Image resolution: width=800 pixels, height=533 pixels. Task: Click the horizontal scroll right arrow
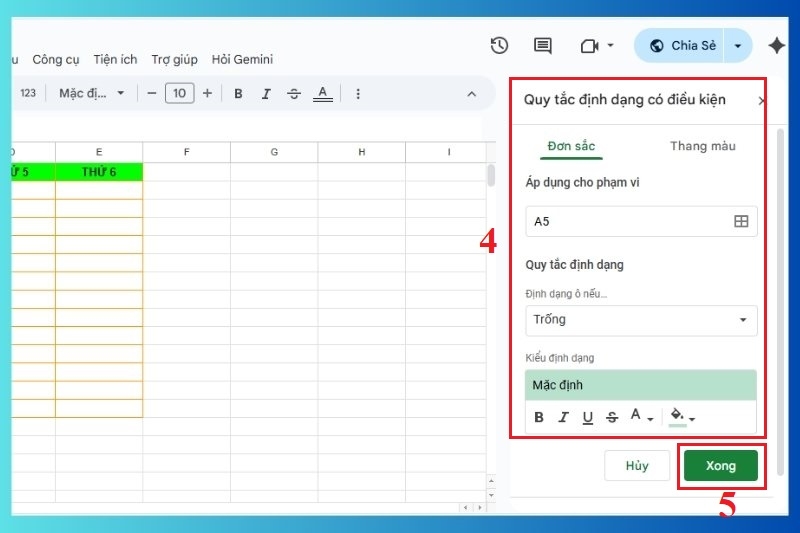pos(480,507)
